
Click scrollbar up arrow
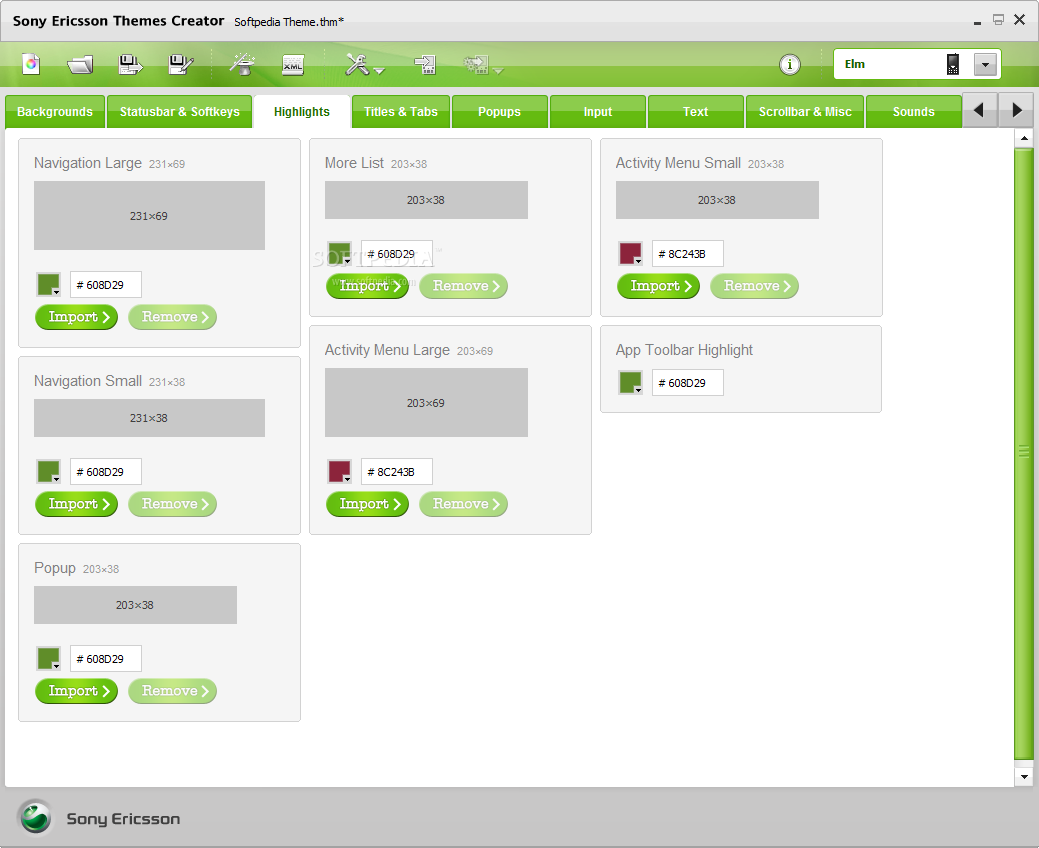[x=1024, y=138]
